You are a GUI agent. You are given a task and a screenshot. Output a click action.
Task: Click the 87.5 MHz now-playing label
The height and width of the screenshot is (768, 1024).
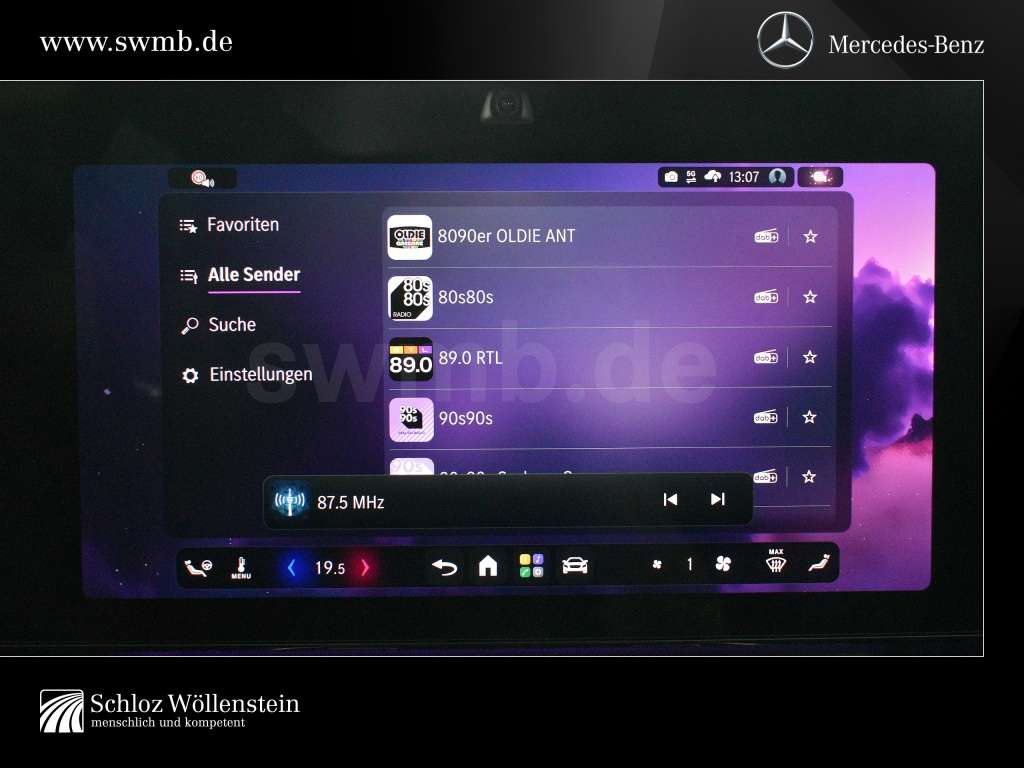[x=351, y=502]
